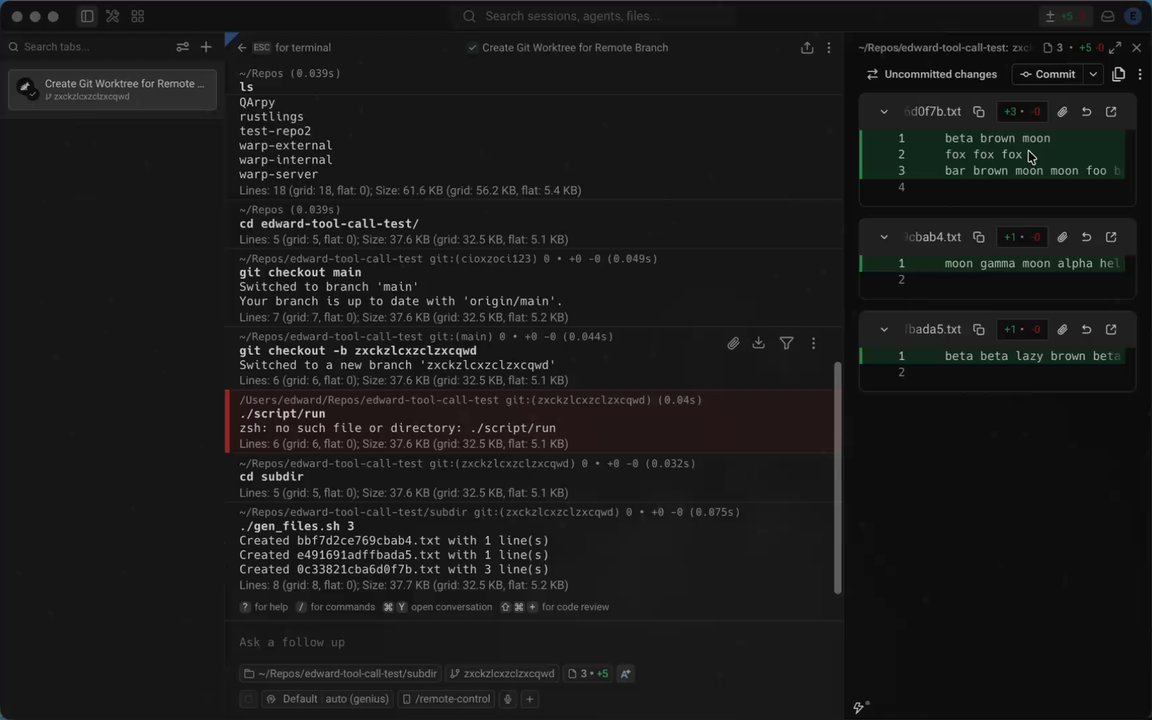Toggle the left sidebar panel
The image size is (1152, 720).
pyautogui.click(x=87, y=16)
